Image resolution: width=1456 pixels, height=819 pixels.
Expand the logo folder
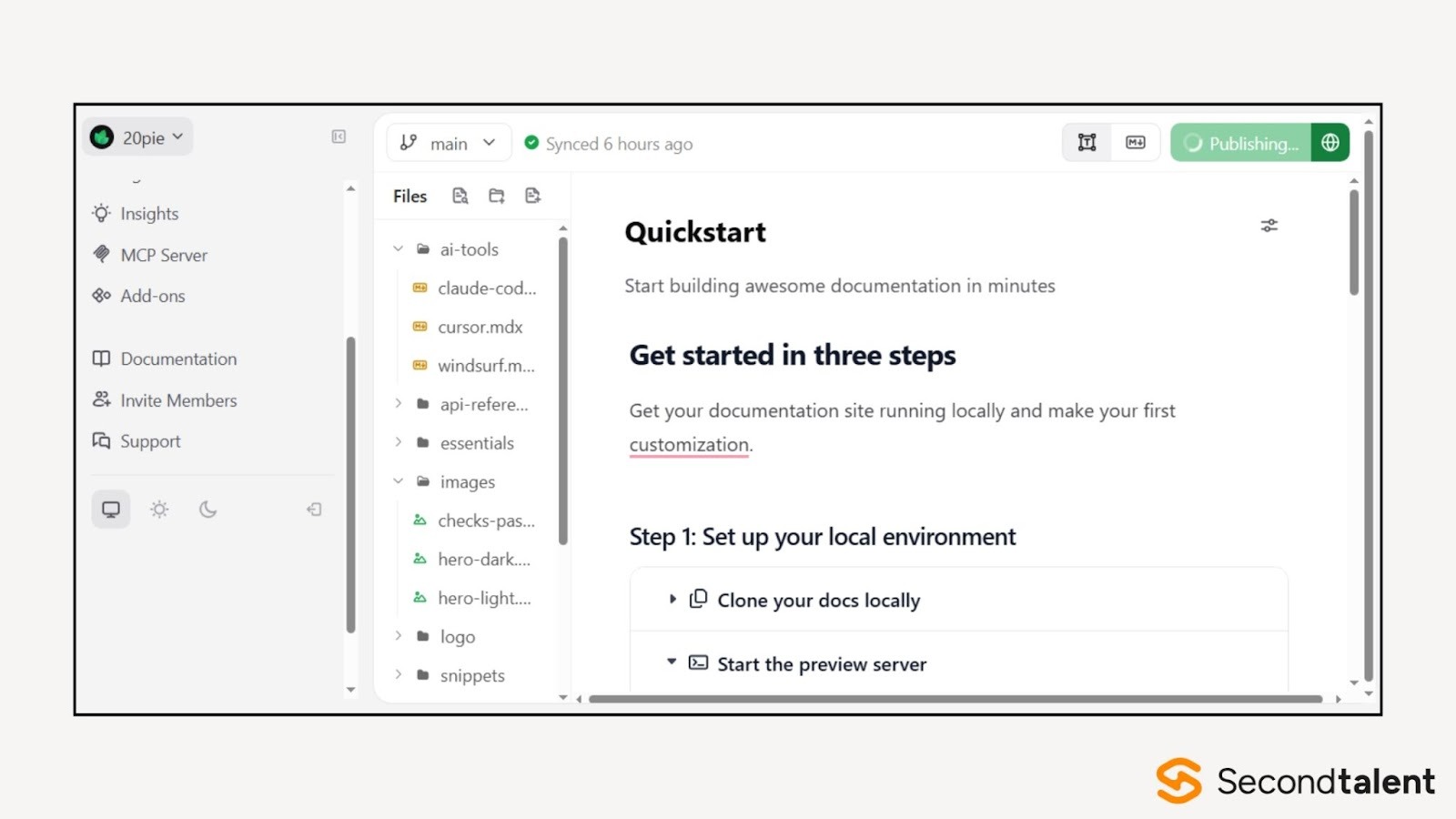tap(398, 636)
